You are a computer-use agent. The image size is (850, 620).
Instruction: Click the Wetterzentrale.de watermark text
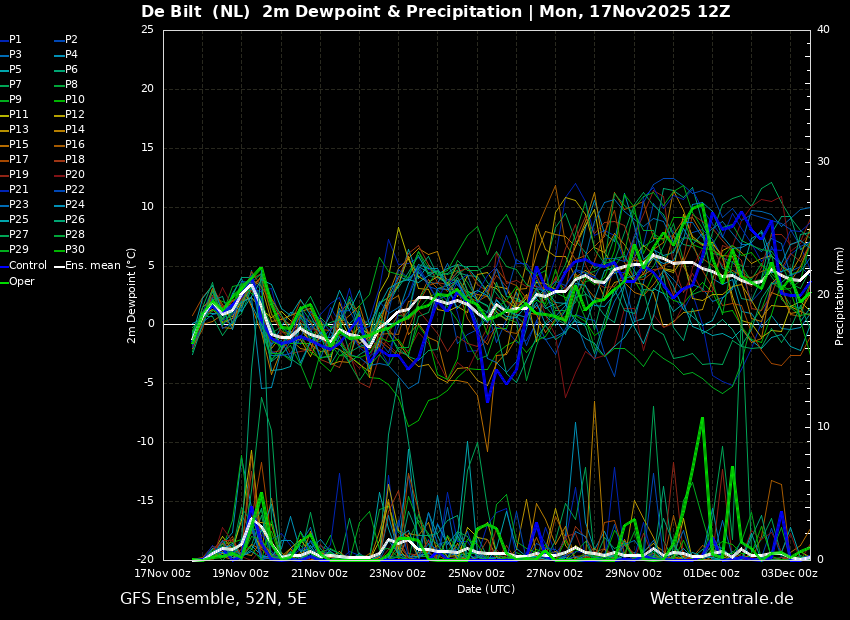click(722, 598)
